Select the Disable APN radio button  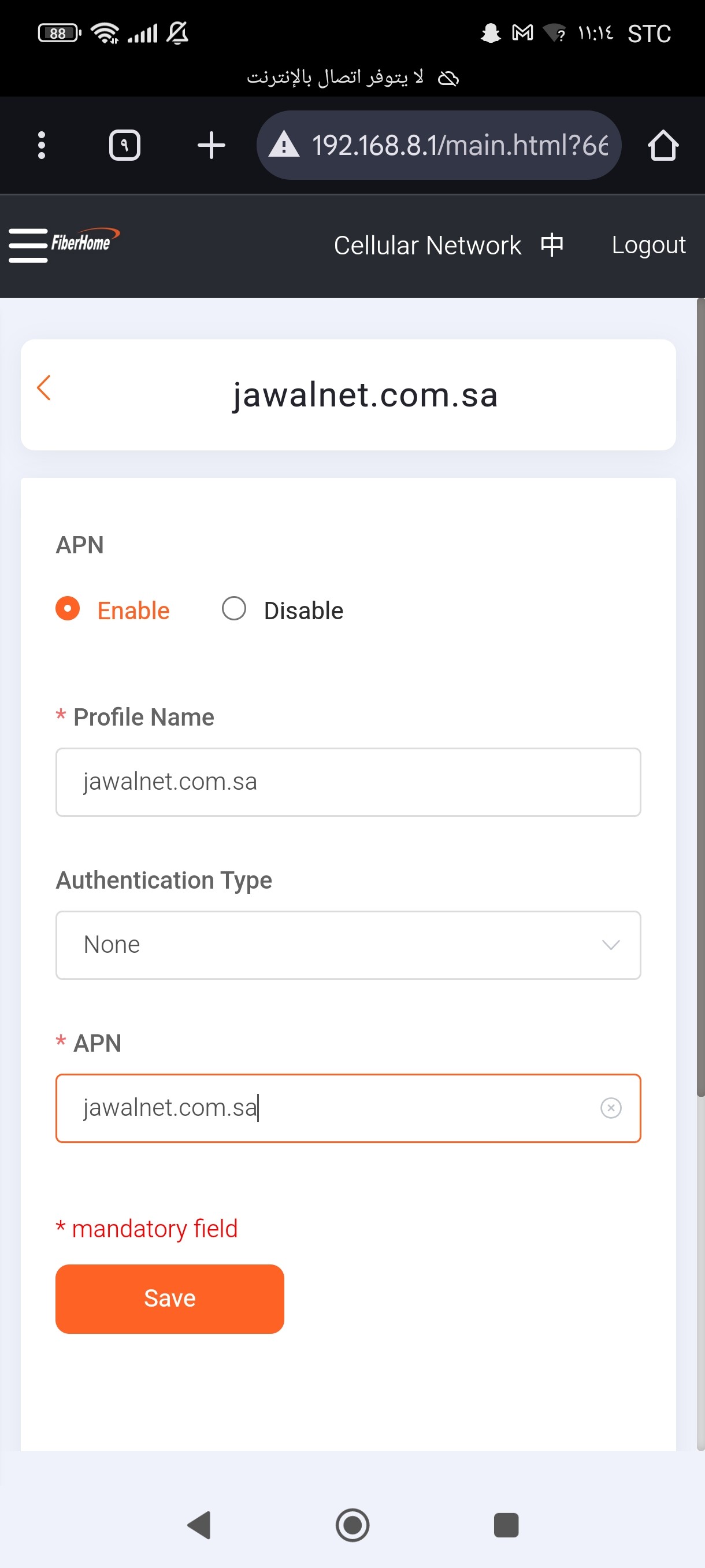234,609
